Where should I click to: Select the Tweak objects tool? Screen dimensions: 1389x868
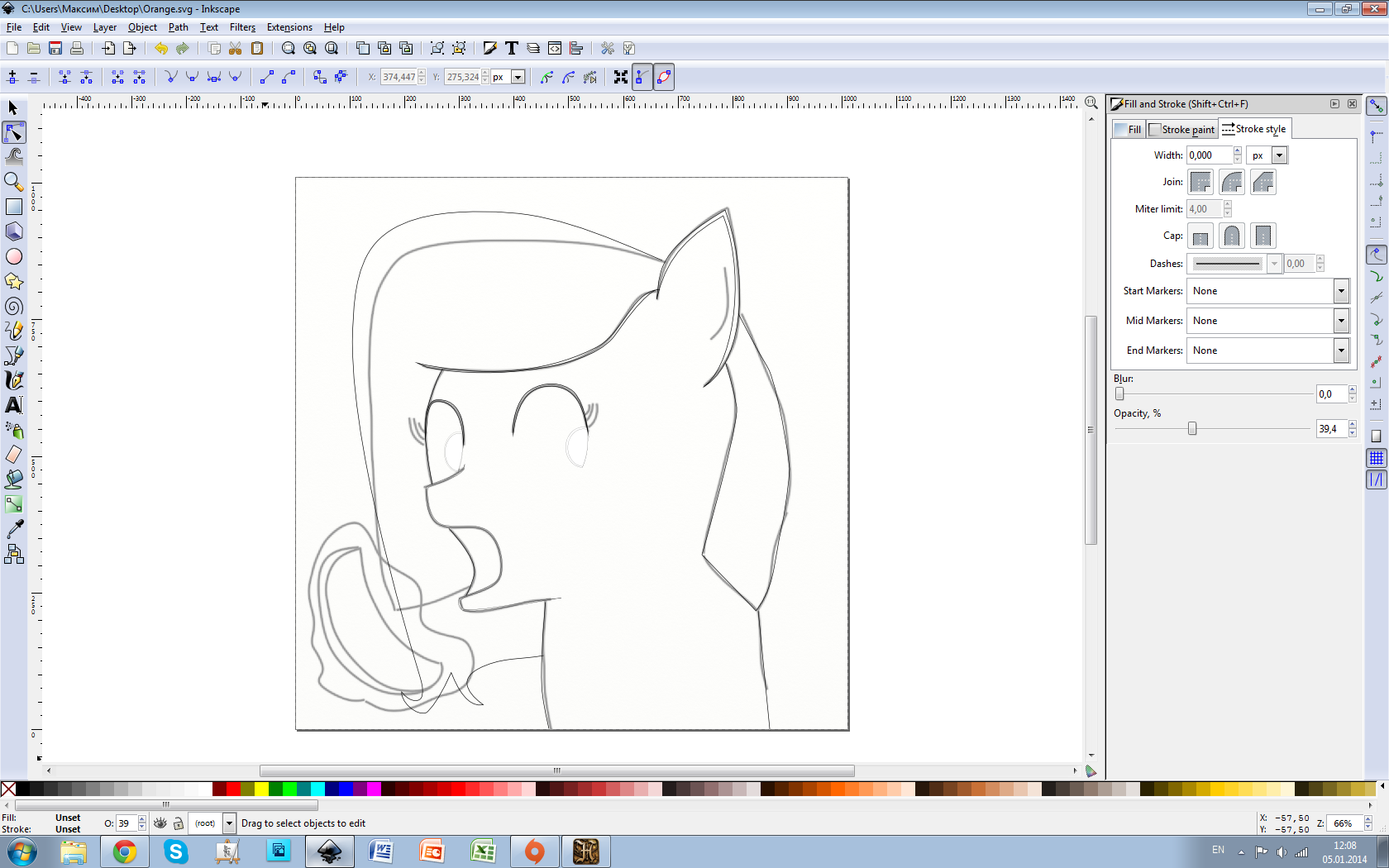[13, 156]
